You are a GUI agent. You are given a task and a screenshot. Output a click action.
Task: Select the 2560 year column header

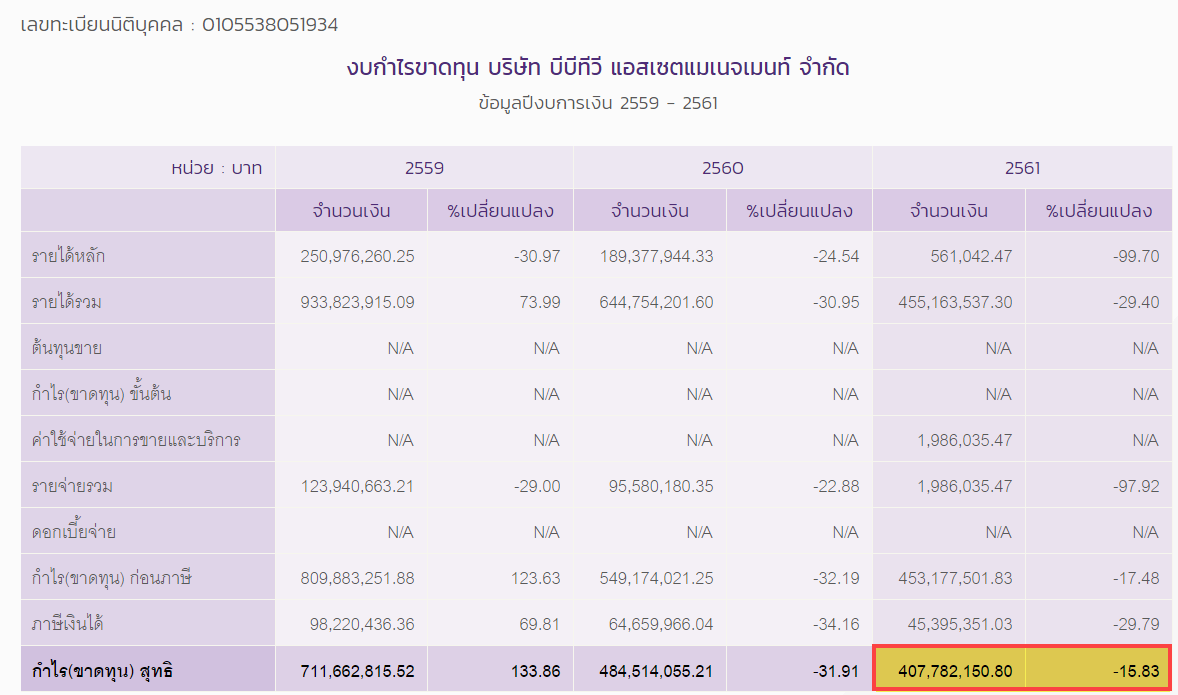[x=723, y=168]
